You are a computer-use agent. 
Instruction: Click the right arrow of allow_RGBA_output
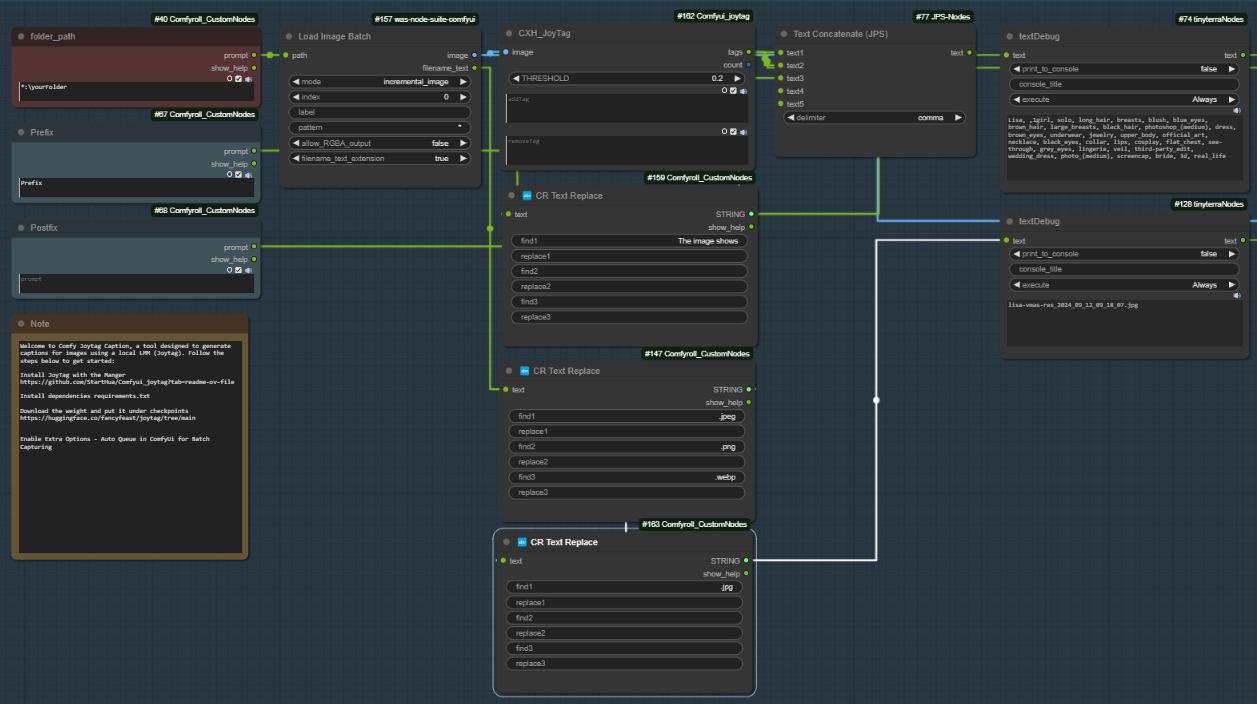[463, 143]
